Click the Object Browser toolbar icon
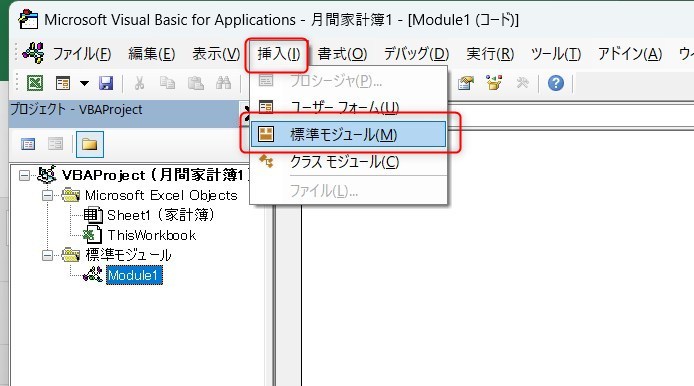 click(494, 83)
